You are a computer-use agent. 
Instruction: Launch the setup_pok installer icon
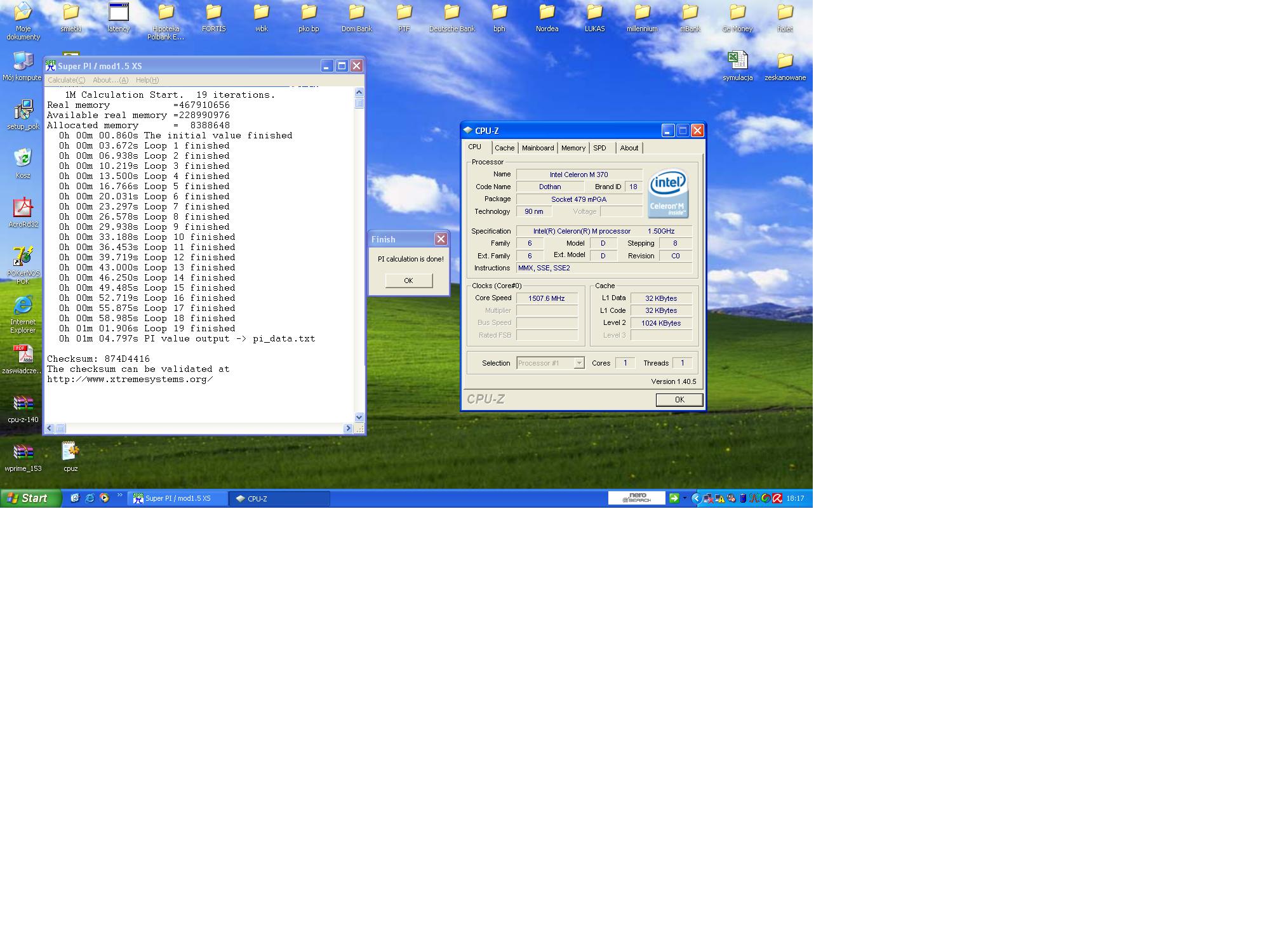(23, 115)
